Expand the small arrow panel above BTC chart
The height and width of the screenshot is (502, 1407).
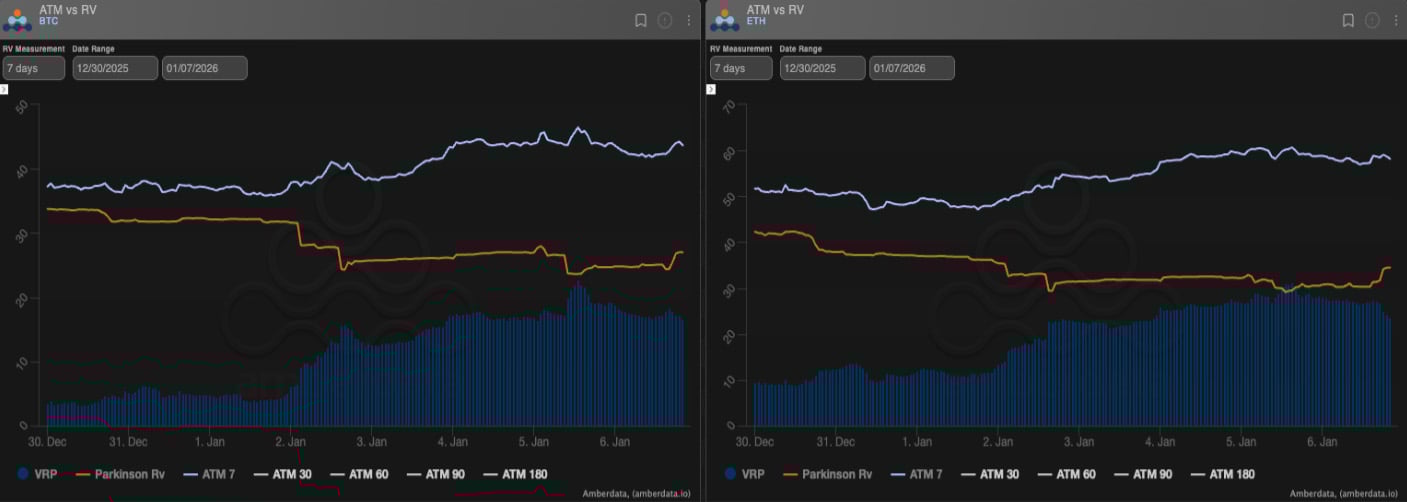click(4, 89)
